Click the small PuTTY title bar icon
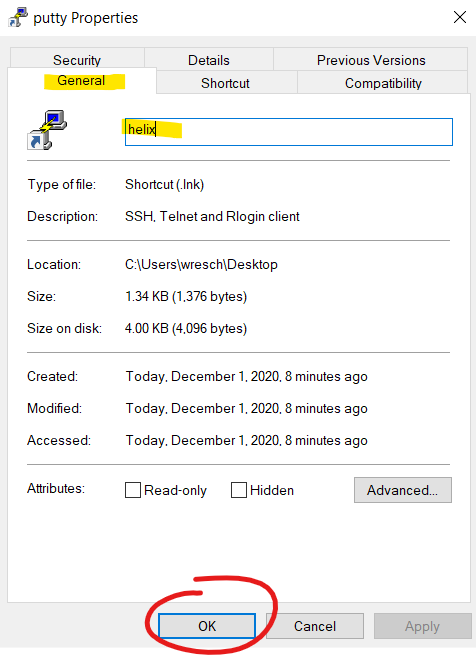 [18, 17]
